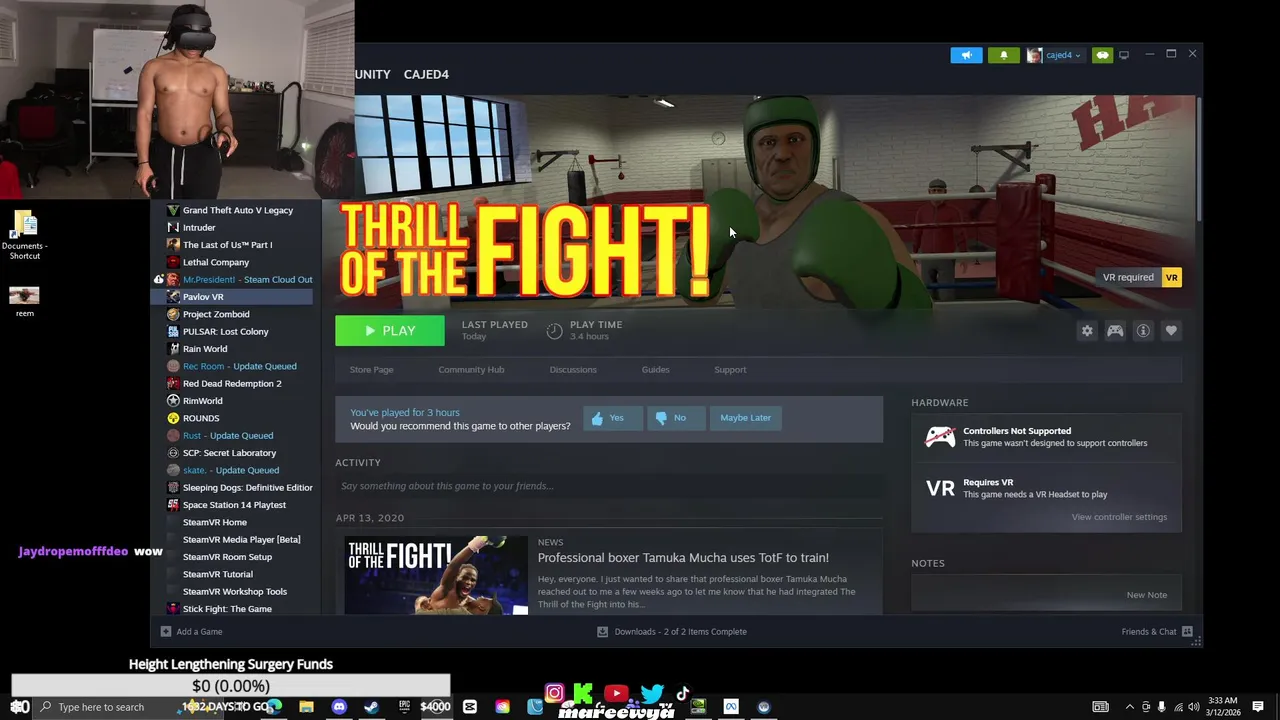Show hidden system tray icons chevron
Viewport: 1280px width, 720px height.
(1130, 707)
